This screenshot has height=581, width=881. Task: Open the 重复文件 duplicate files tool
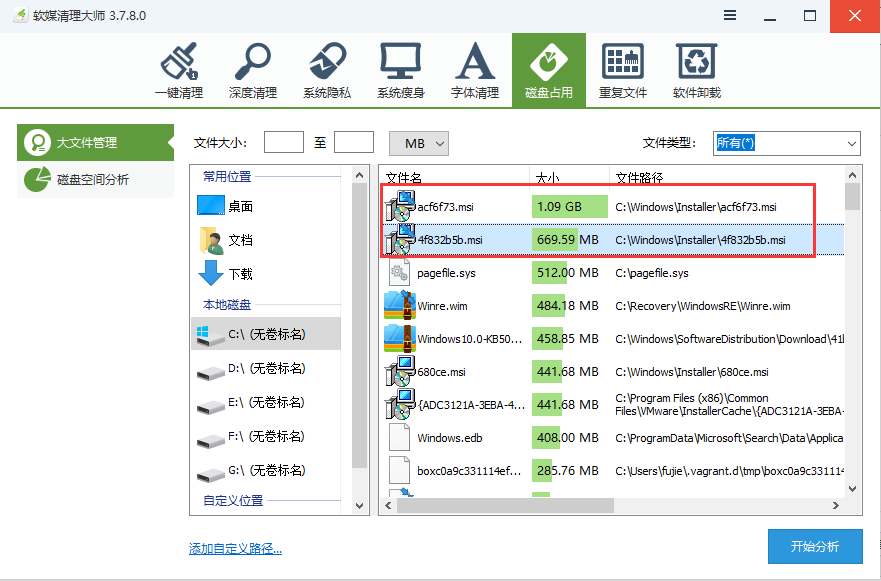click(623, 70)
